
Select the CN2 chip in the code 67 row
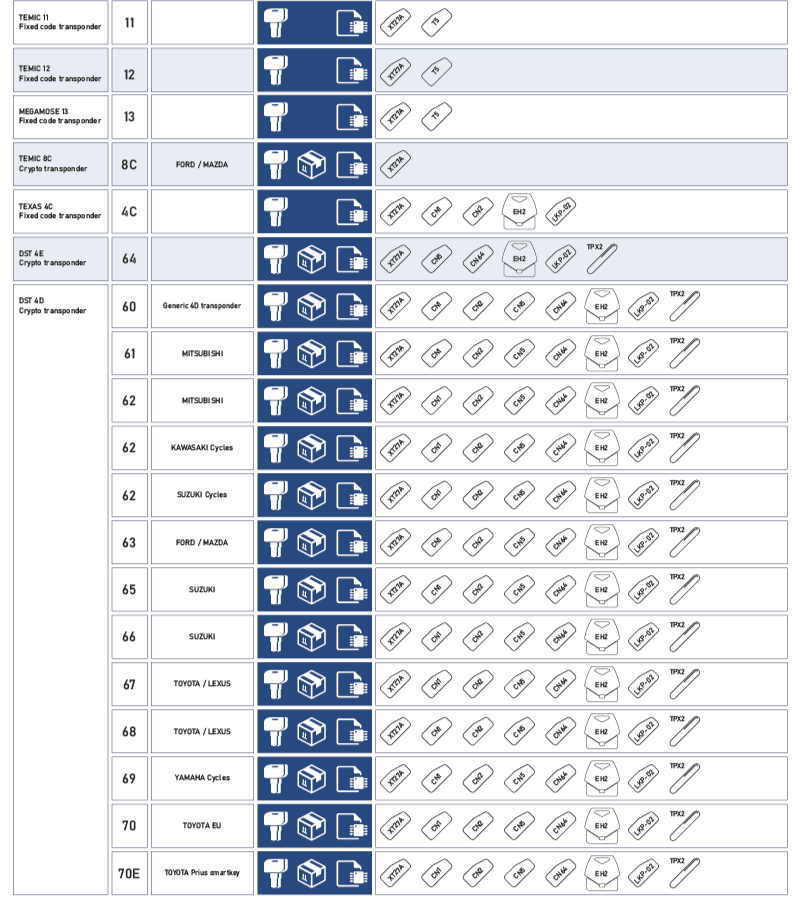coord(477,684)
